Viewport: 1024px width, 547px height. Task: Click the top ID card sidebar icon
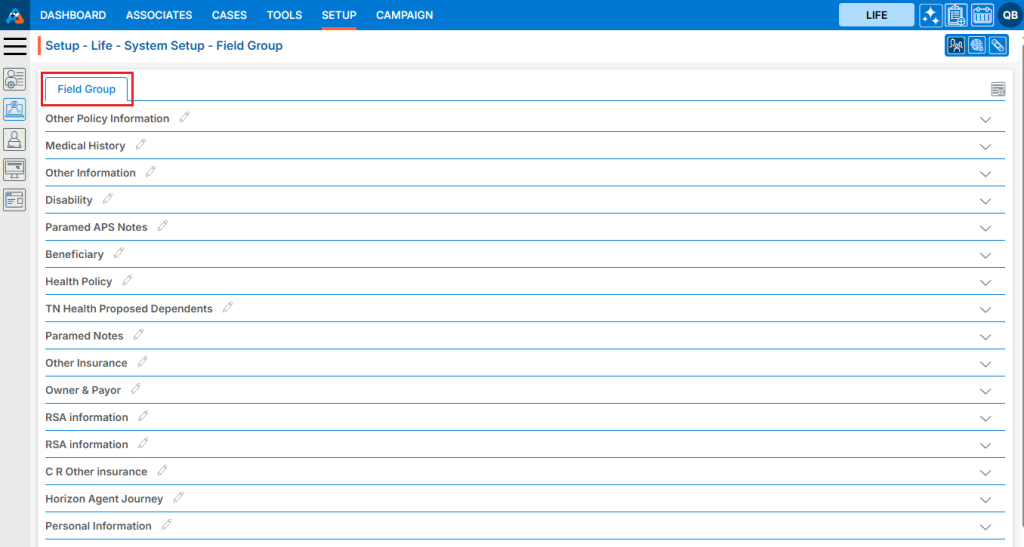click(15, 80)
